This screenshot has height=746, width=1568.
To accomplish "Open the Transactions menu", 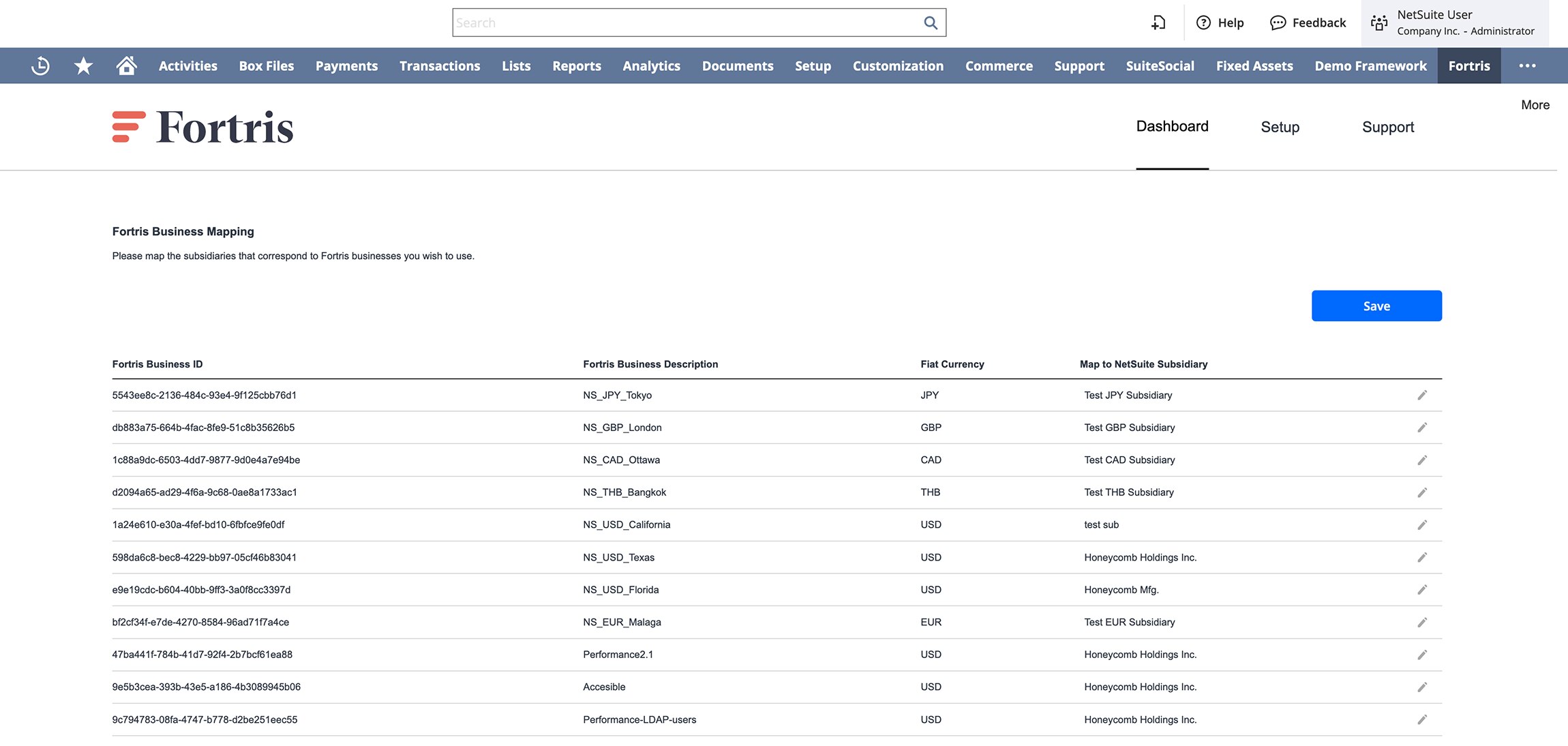I will [x=440, y=65].
